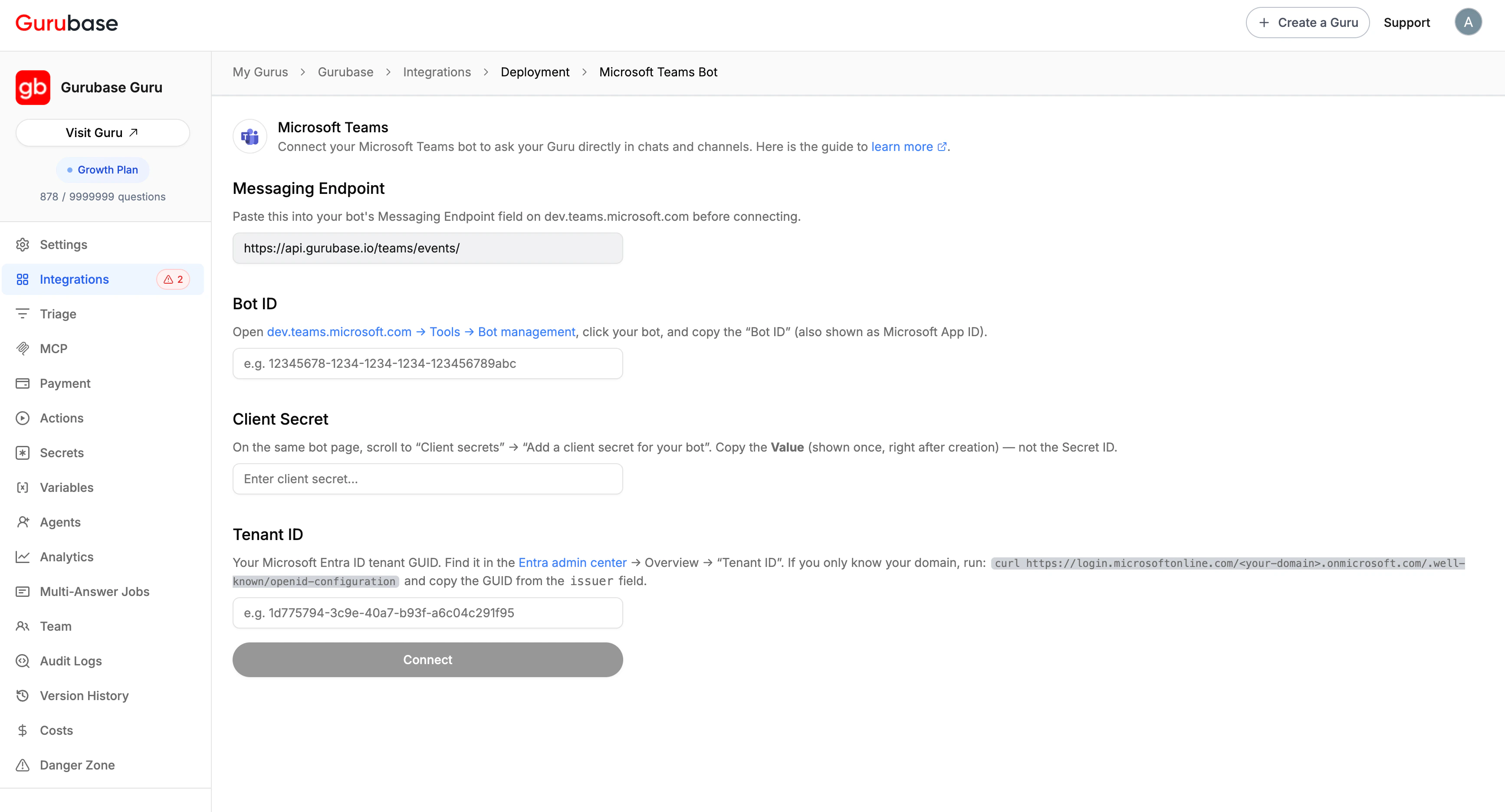Open user avatar A menu
This screenshot has width=1505, height=812.
point(1468,22)
